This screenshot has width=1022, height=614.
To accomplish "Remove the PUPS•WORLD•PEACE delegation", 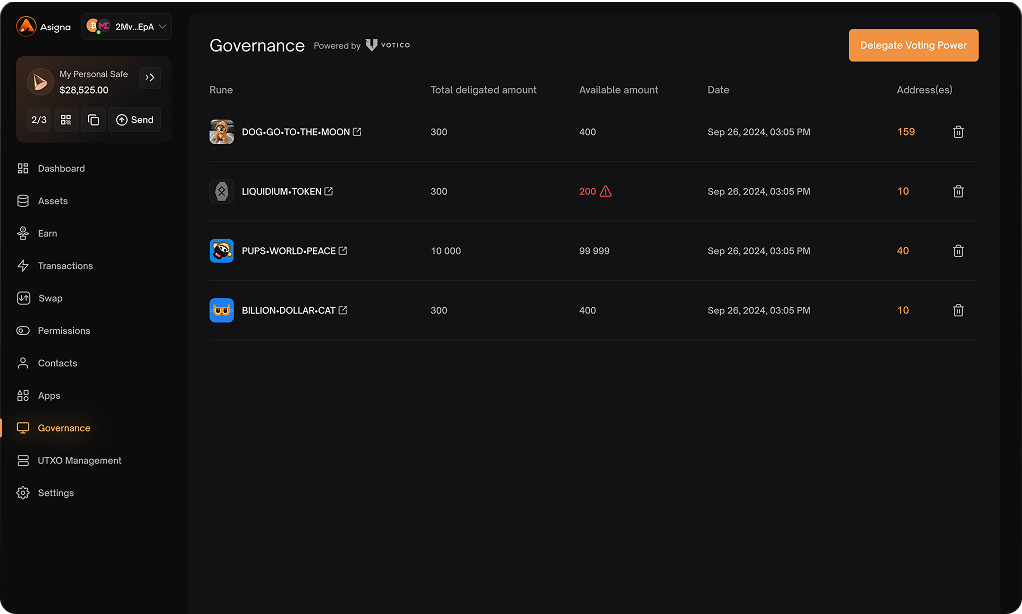I will click(958, 251).
